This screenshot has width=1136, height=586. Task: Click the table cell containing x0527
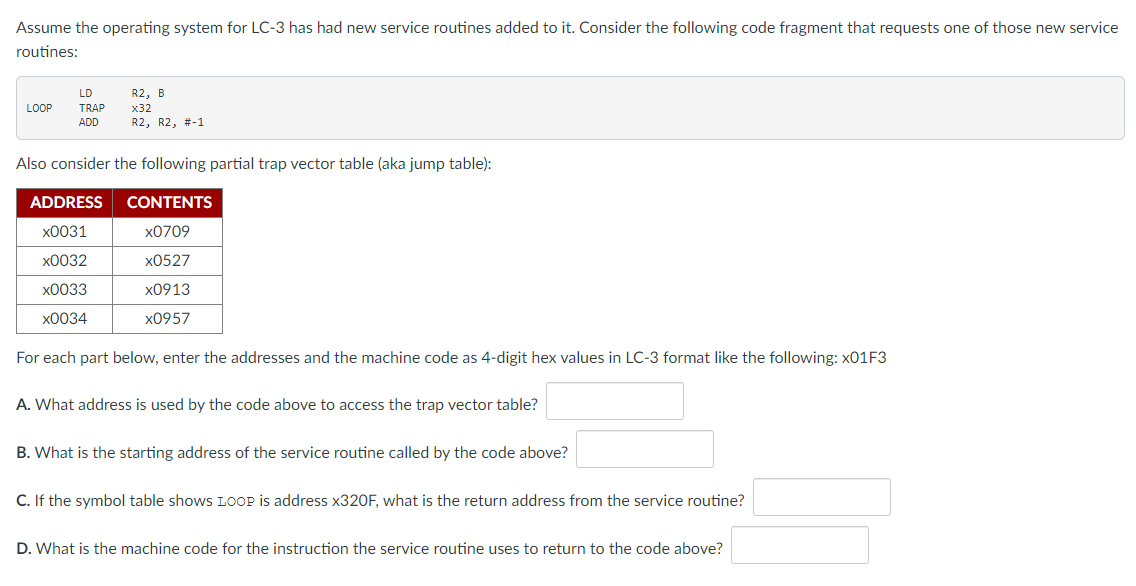pos(167,260)
